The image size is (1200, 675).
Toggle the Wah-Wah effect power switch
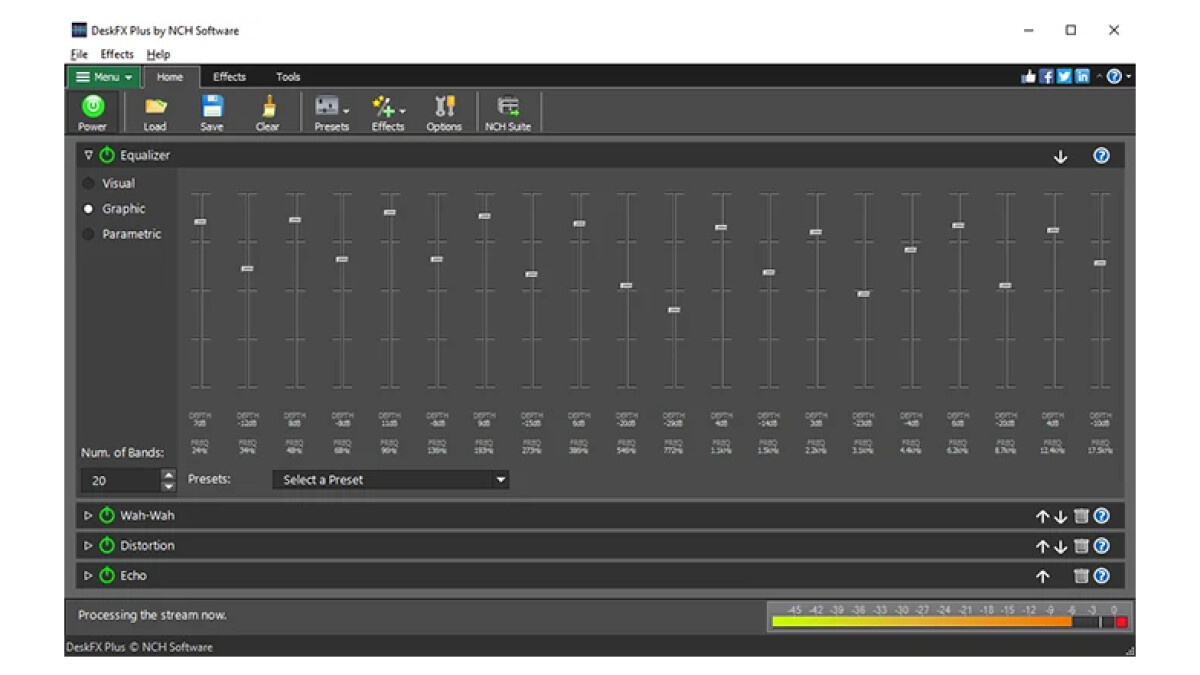click(107, 515)
